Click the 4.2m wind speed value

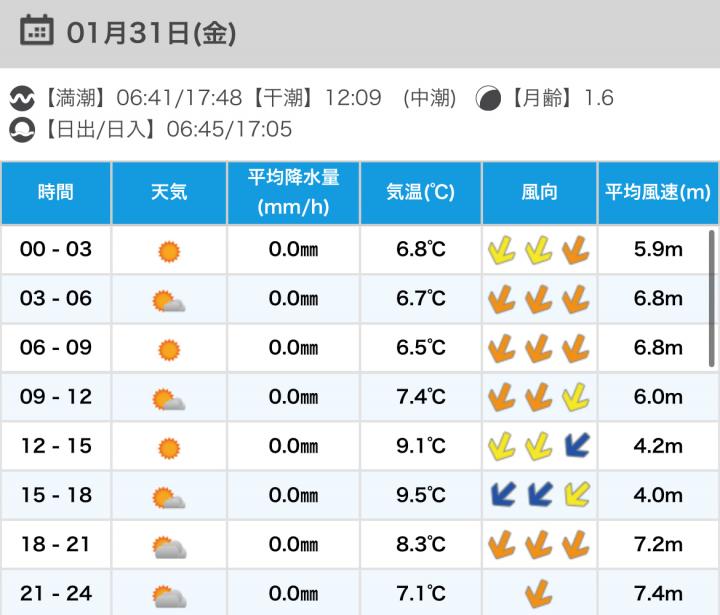point(658,446)
